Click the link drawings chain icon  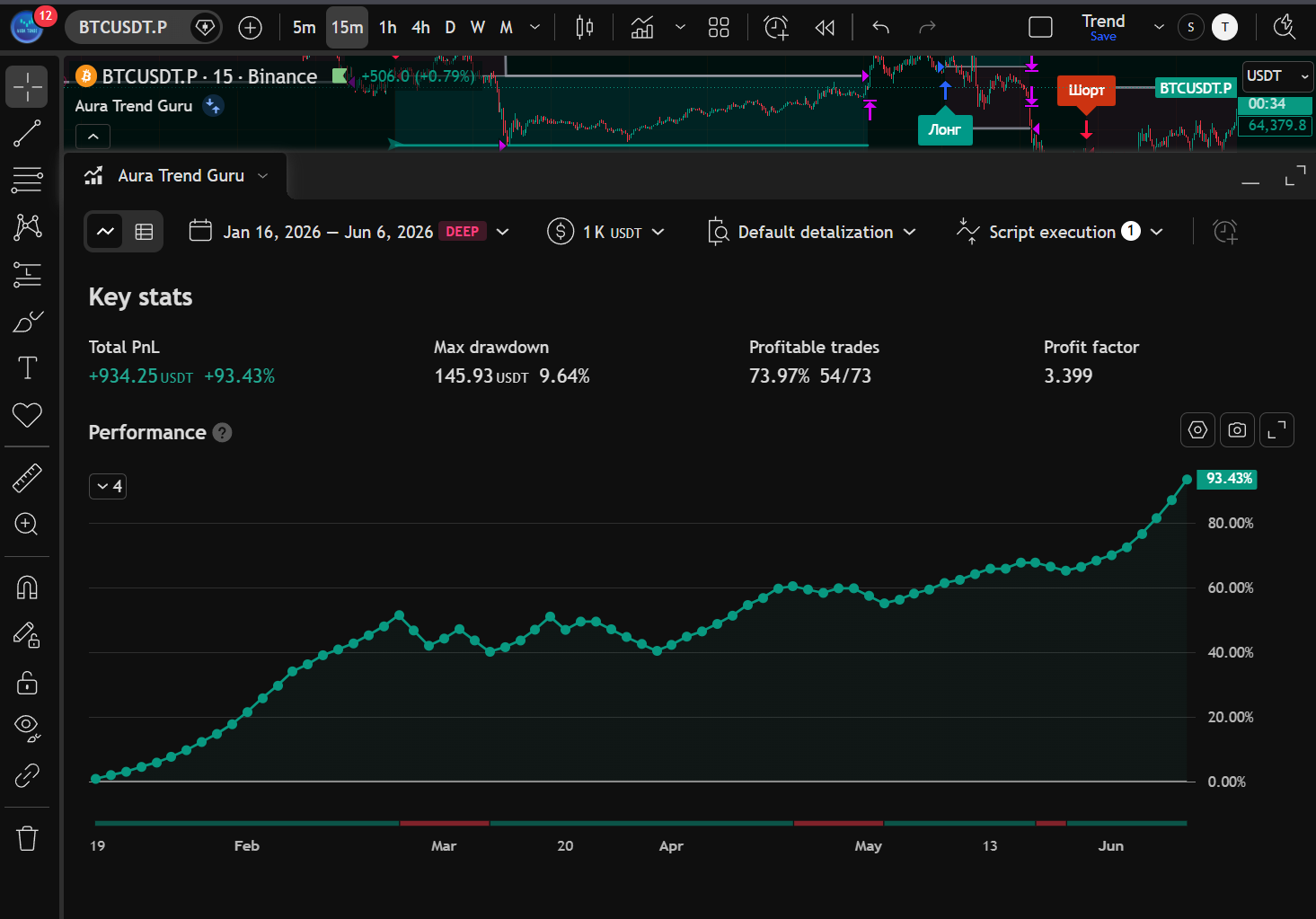tap(27, 775)
